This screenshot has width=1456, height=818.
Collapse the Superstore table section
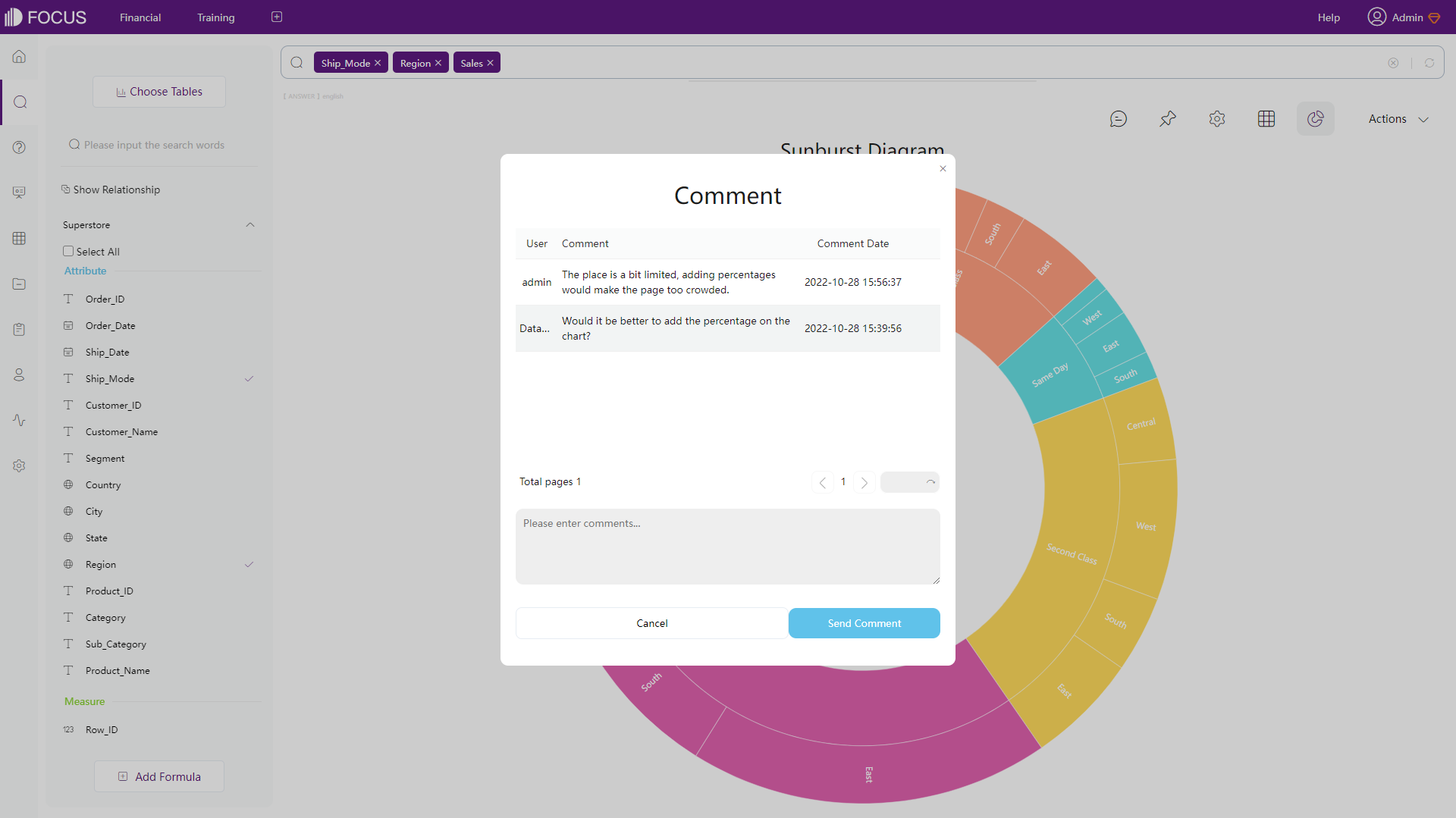(x=250, y=225)
